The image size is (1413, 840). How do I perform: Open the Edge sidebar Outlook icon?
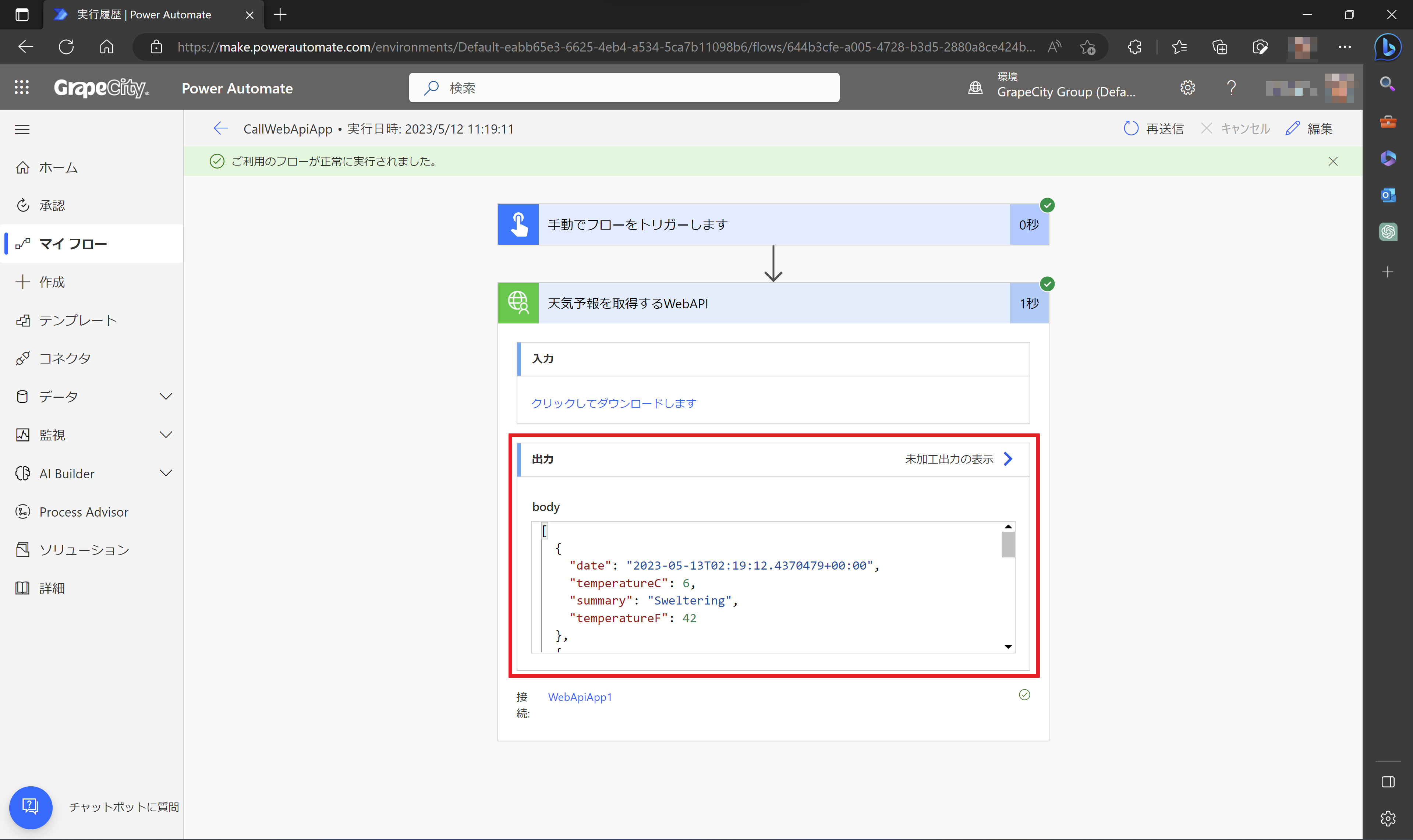point(1388,195)
